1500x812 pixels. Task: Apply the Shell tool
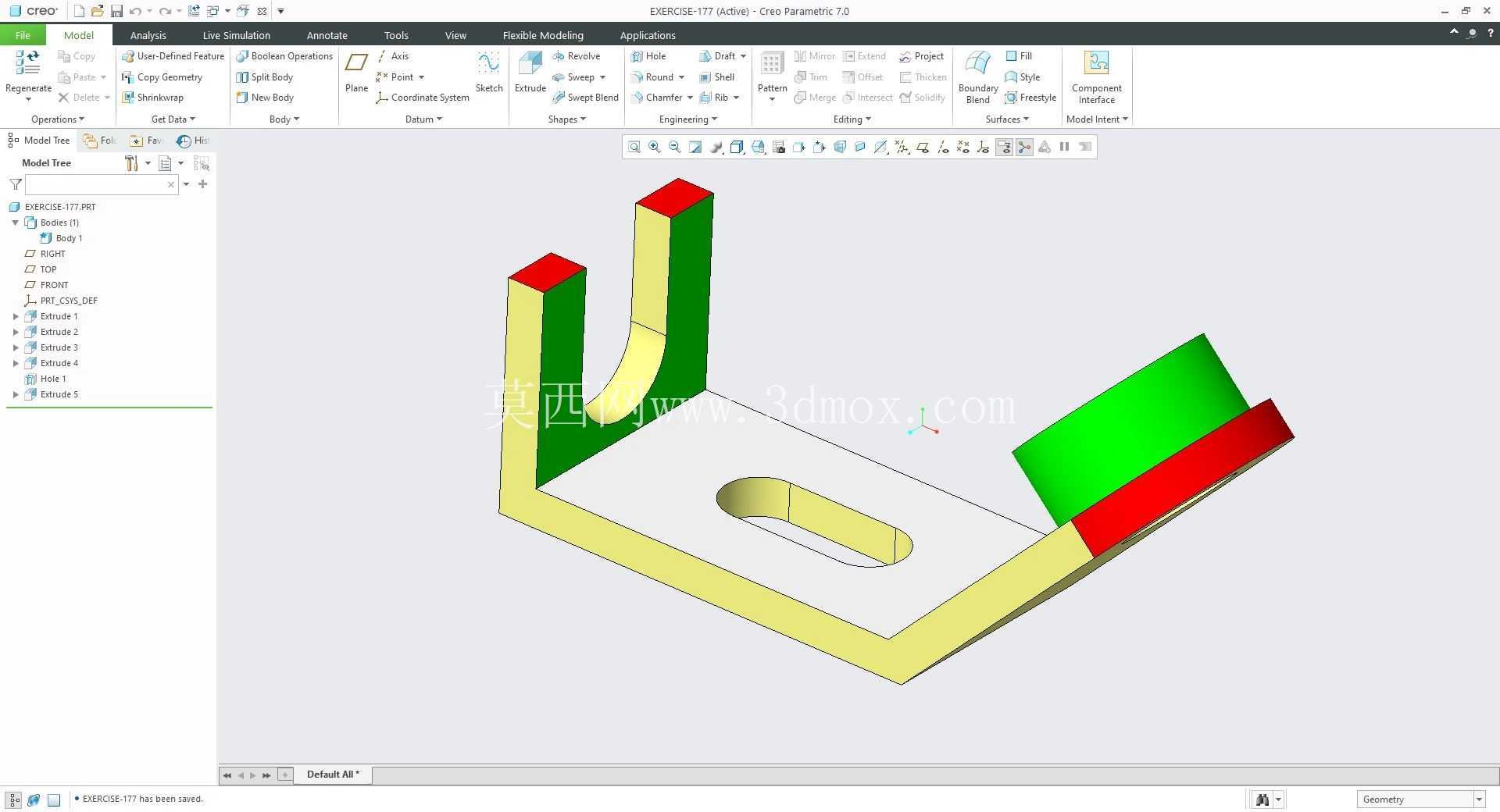717,77
